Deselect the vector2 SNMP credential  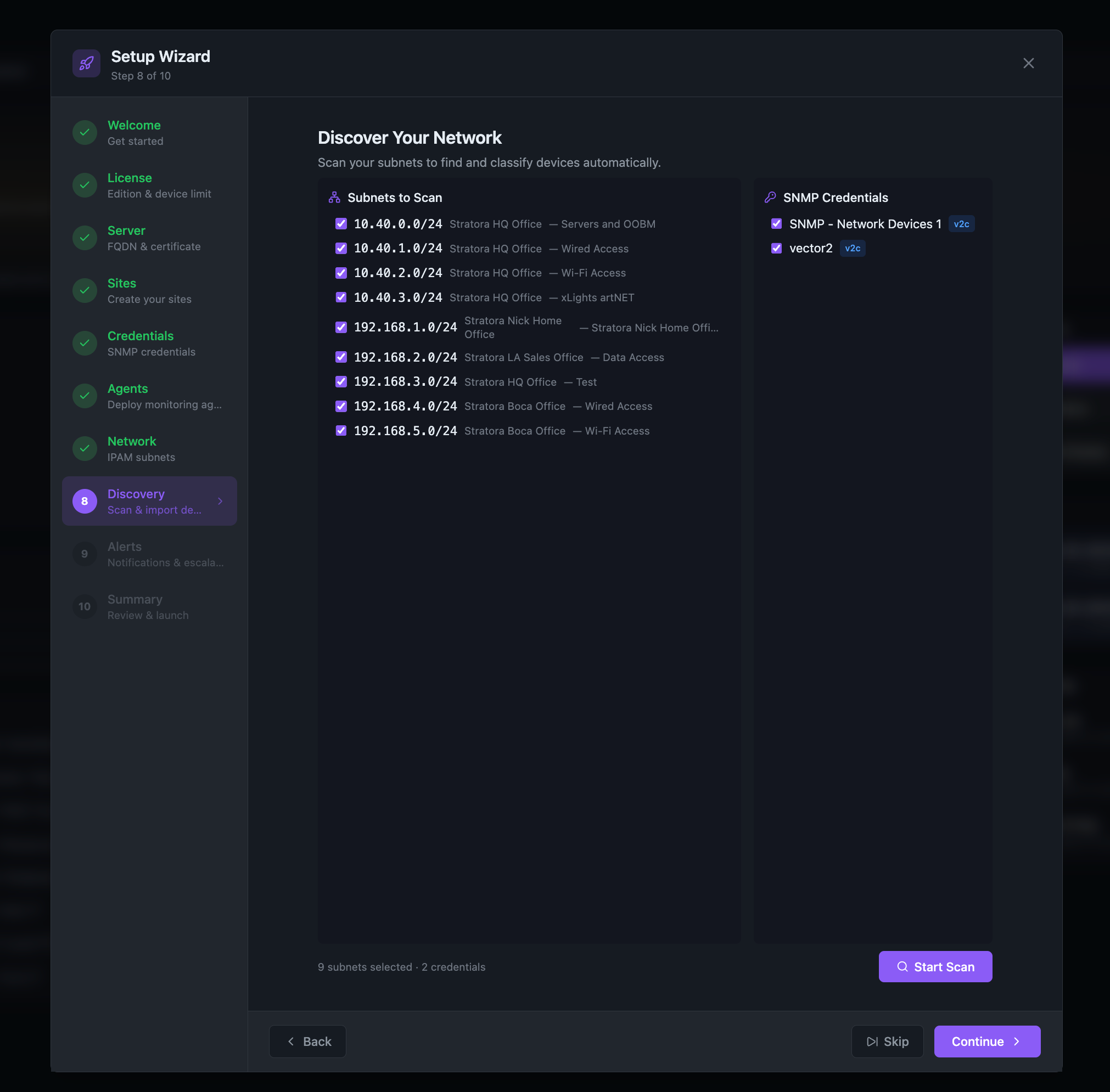(777, 249)
